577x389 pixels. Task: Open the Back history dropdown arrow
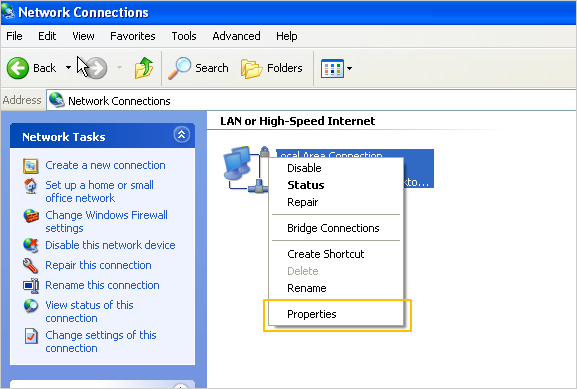[68, 68]
